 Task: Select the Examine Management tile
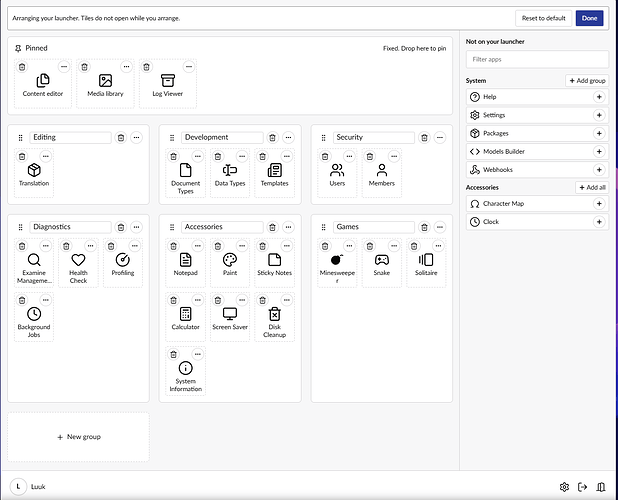34,263
